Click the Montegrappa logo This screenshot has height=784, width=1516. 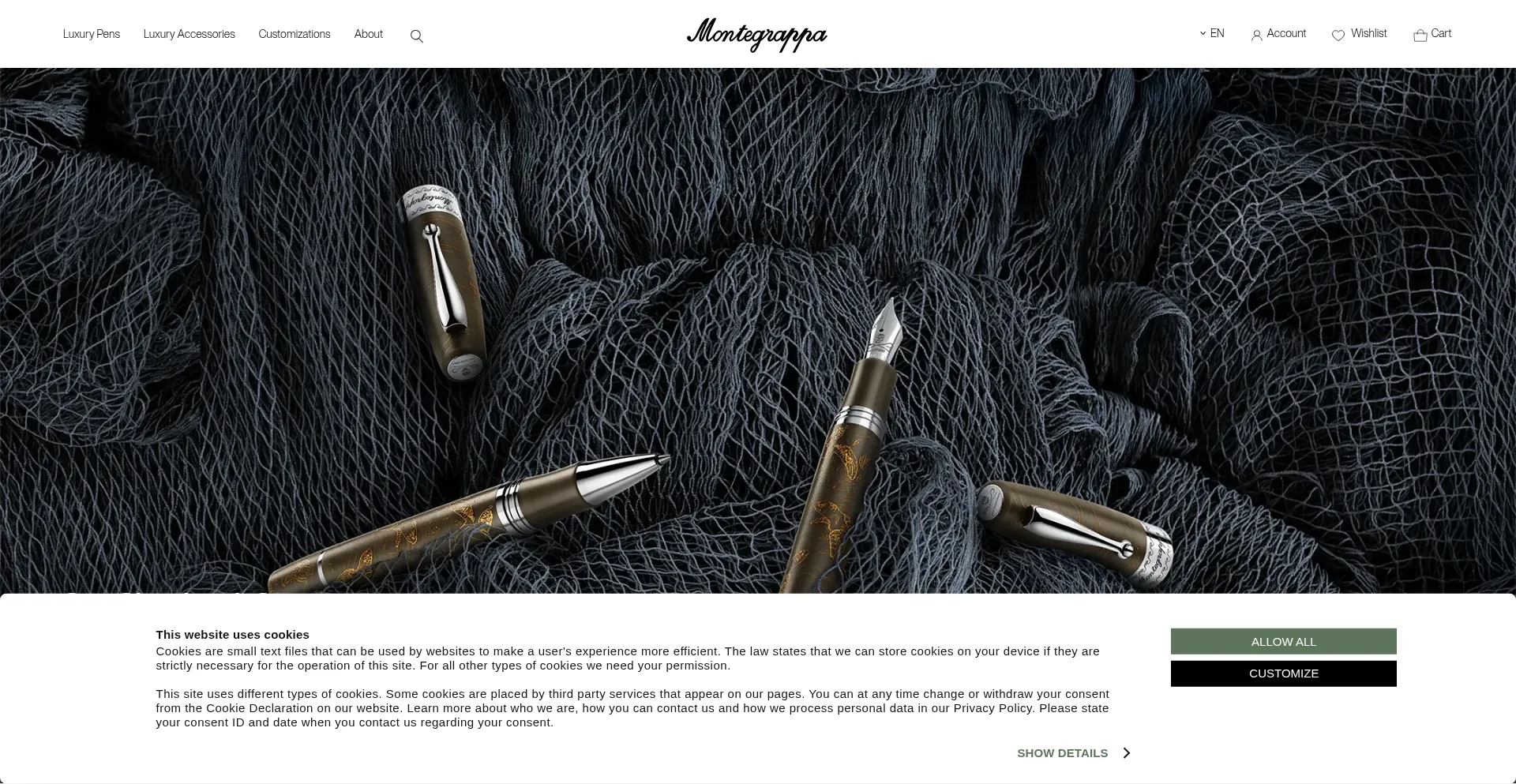(x=757, y=35)
